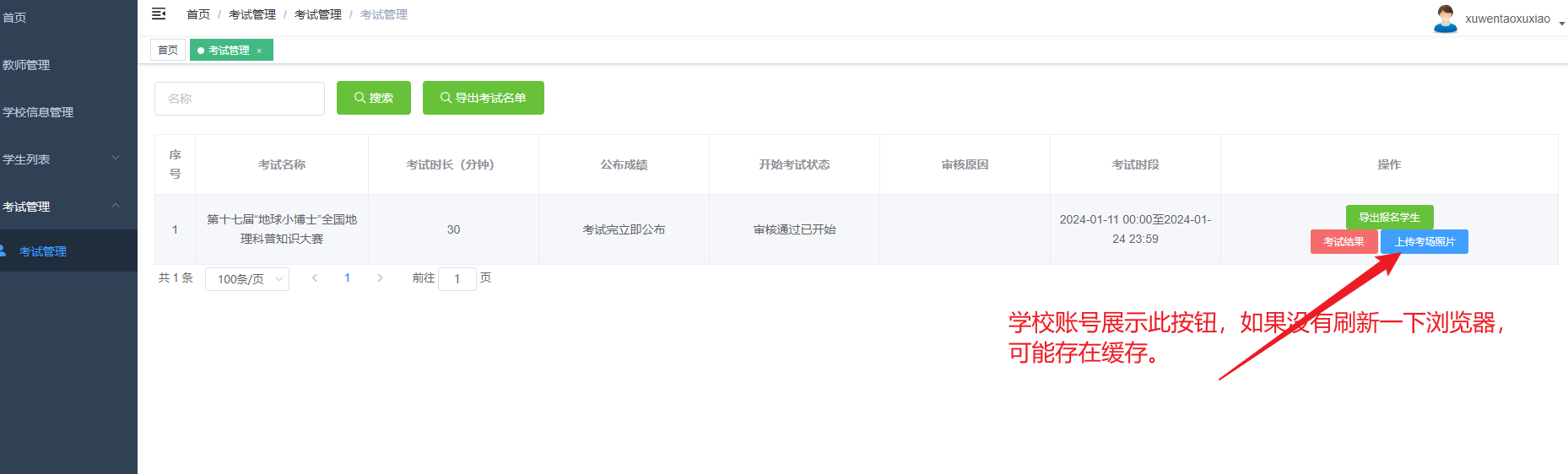Image resolution: width=1568 pixels, height=474 pixels.
Task: Open the xuwentaoxuxiao account dropdown arrow
Action: [1562, 24]
